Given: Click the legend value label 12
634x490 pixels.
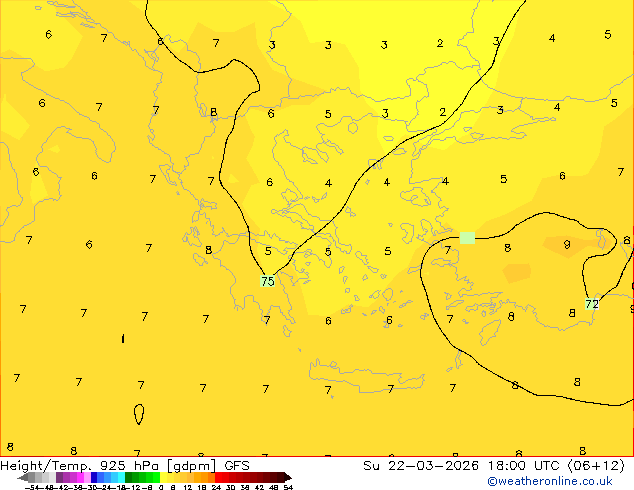Looking at the screenshot, I should [x=188, y=487].
